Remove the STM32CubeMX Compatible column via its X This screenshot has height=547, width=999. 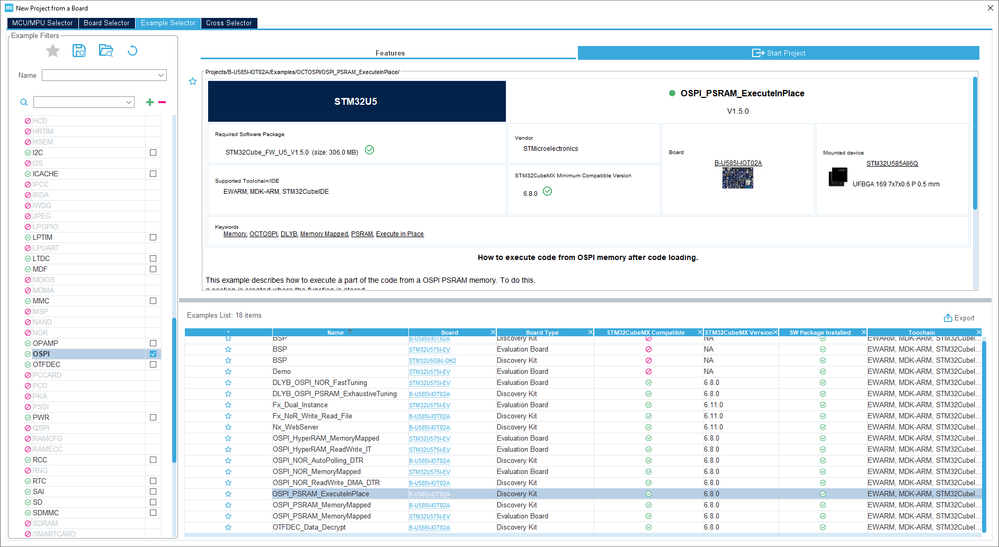[700, 332]
